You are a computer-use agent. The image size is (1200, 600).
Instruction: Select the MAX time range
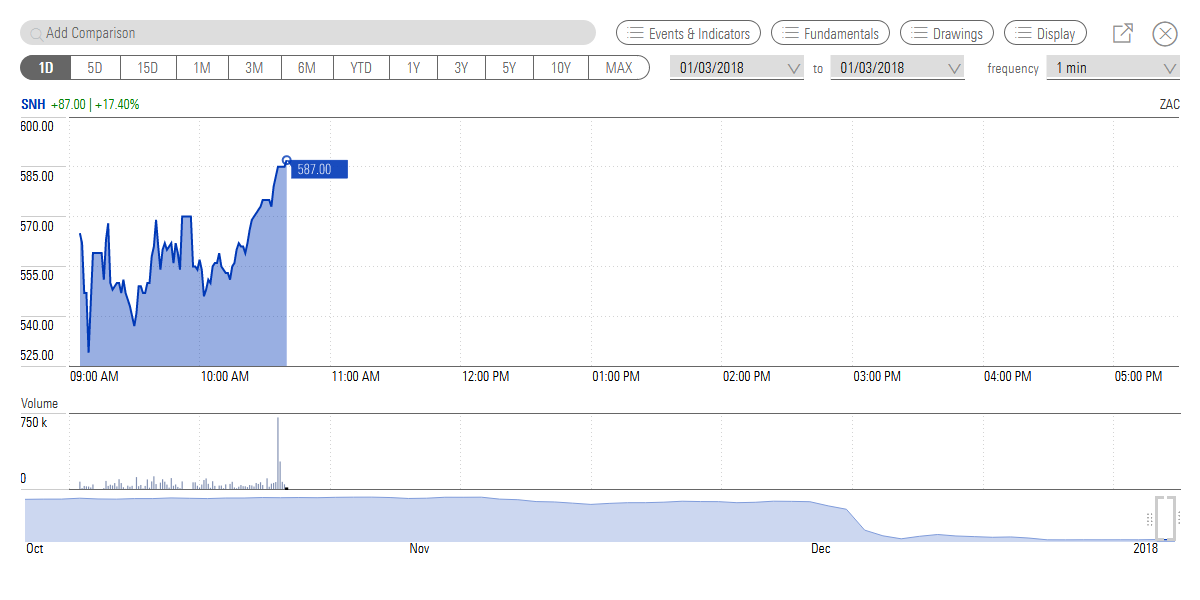[x=613, y=67]
